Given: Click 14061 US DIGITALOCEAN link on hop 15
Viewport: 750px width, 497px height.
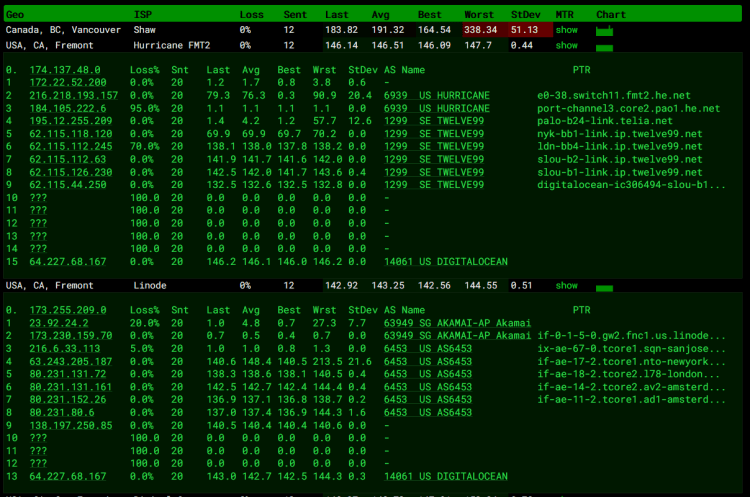Looking at the screenshot, I should (x=446, y=262).
